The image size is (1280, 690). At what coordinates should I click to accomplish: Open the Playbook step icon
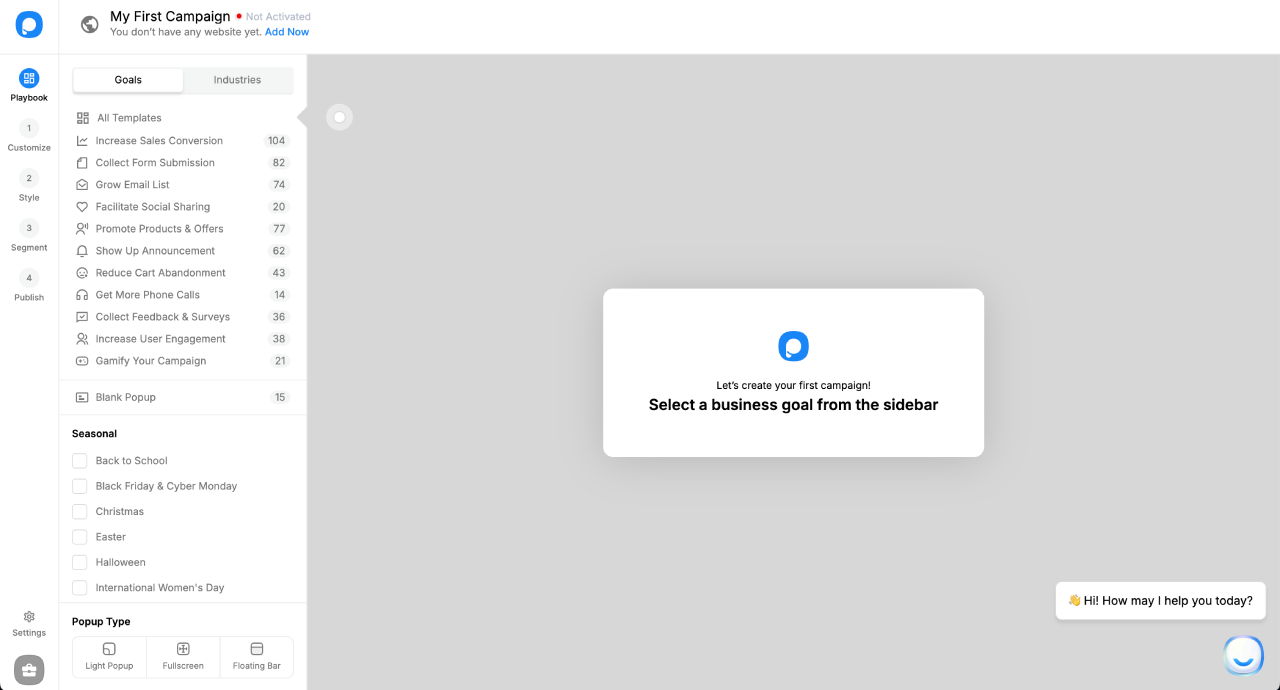(29, 78)
